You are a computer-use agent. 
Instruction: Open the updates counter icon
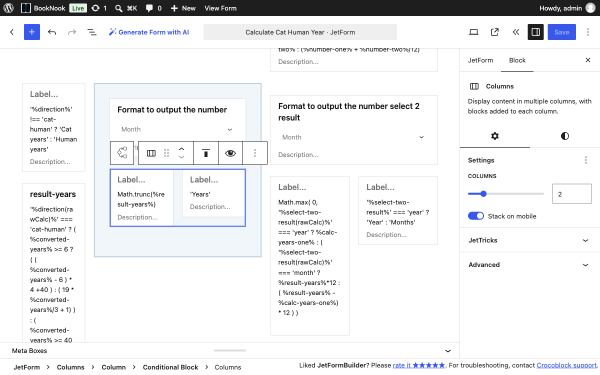tap(99, 8)
